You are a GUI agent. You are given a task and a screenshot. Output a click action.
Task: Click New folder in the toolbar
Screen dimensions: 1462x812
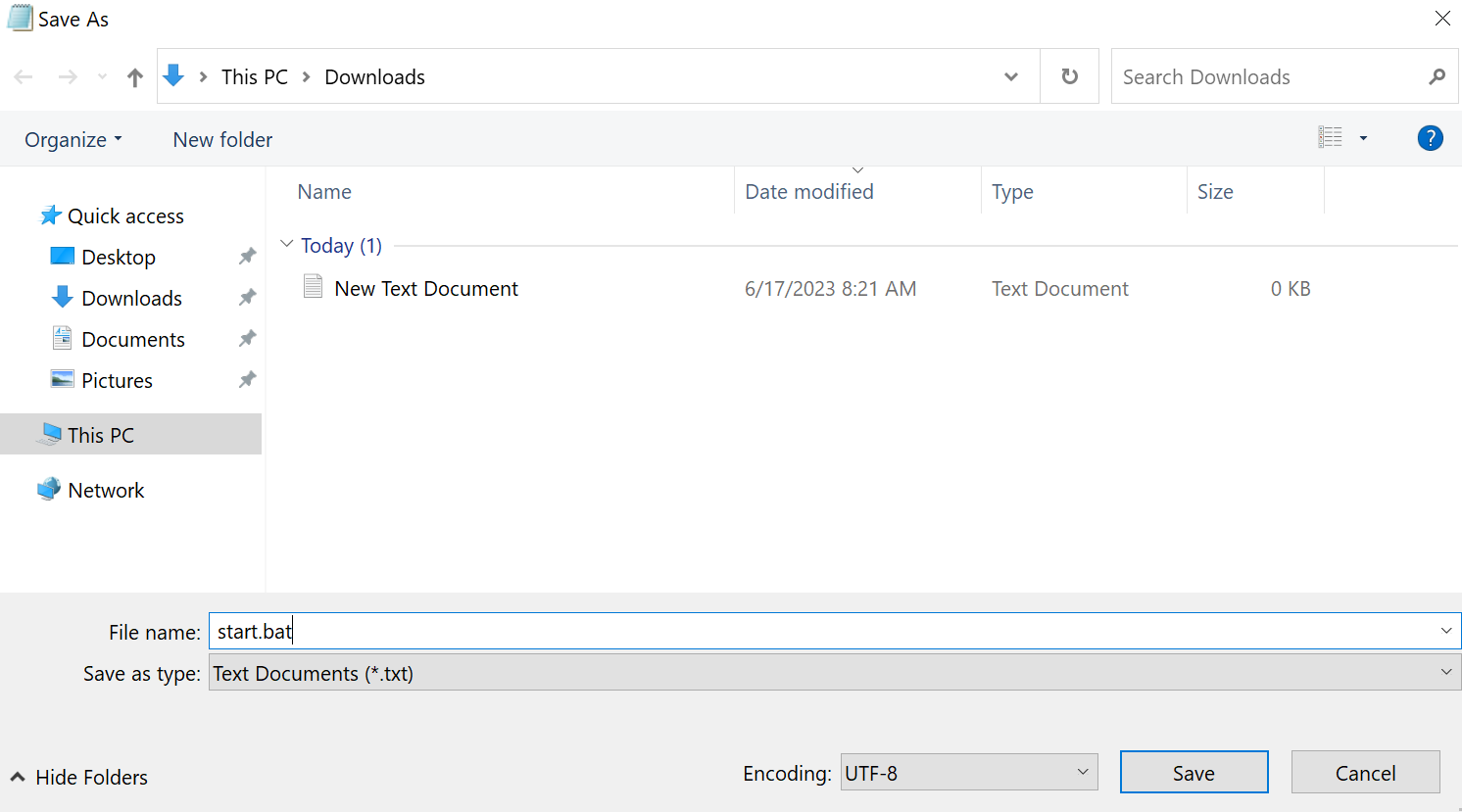pos(222,140)
